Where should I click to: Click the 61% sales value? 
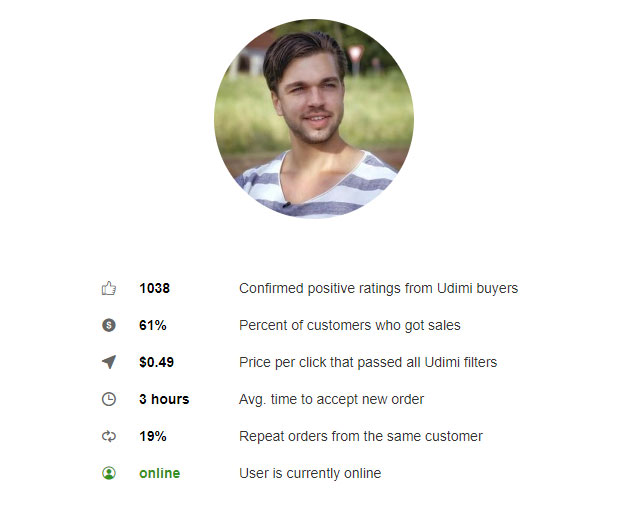click(x=153, y=325)
